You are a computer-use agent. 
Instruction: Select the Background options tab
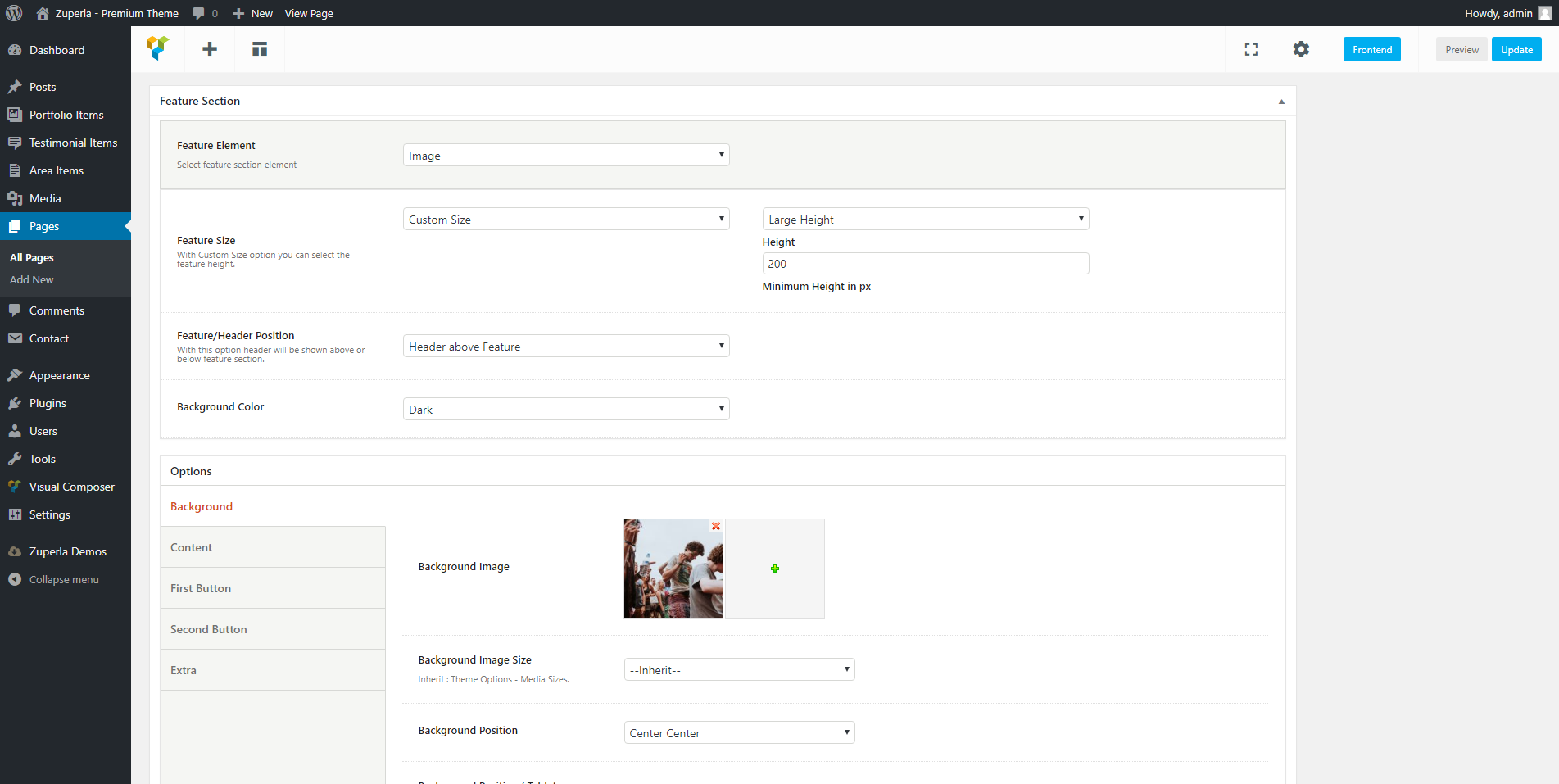click(273, 506)
